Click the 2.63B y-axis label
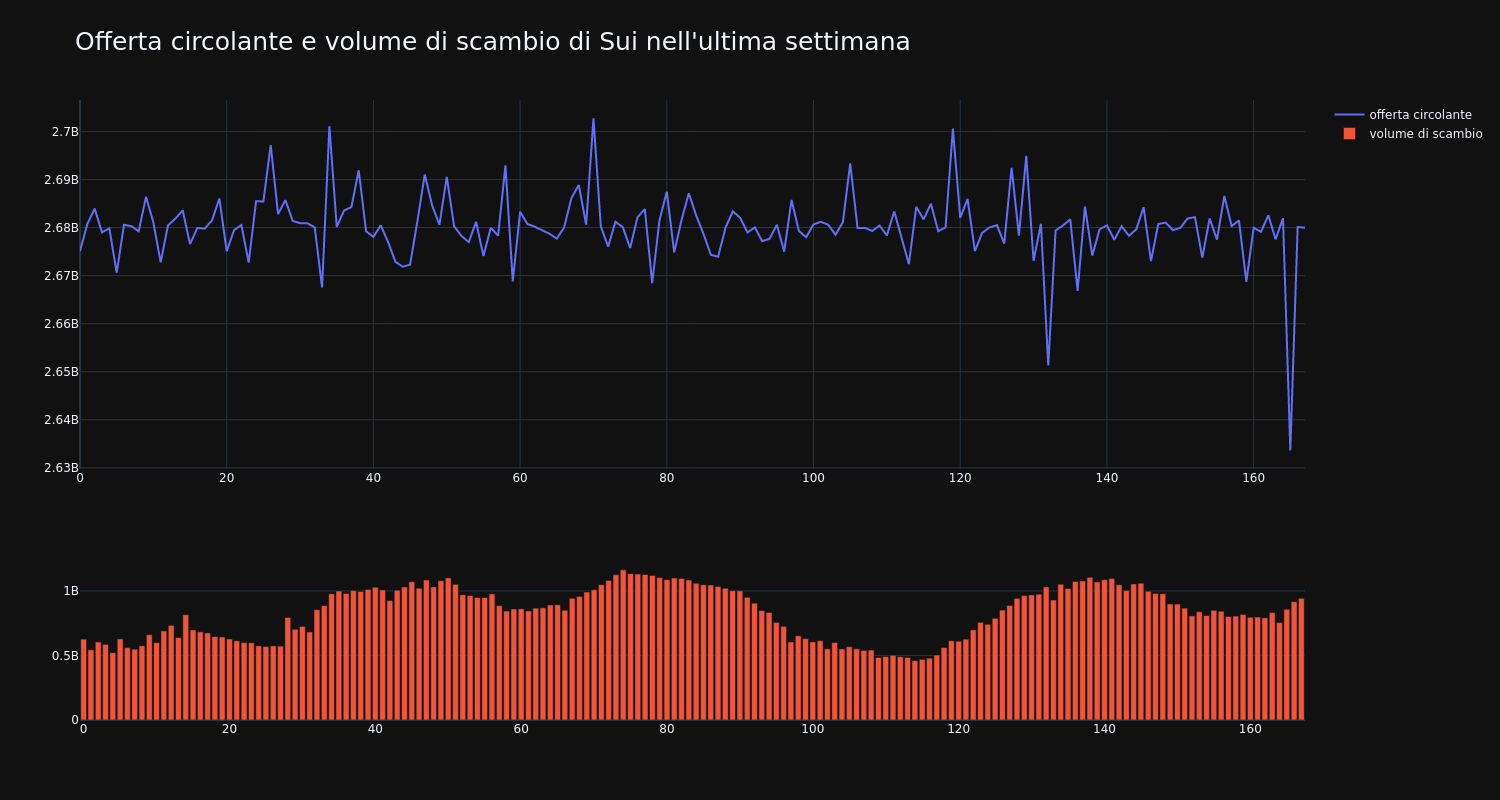The width and height of the screenshot is (1500, 800). (x=61, y=468)
